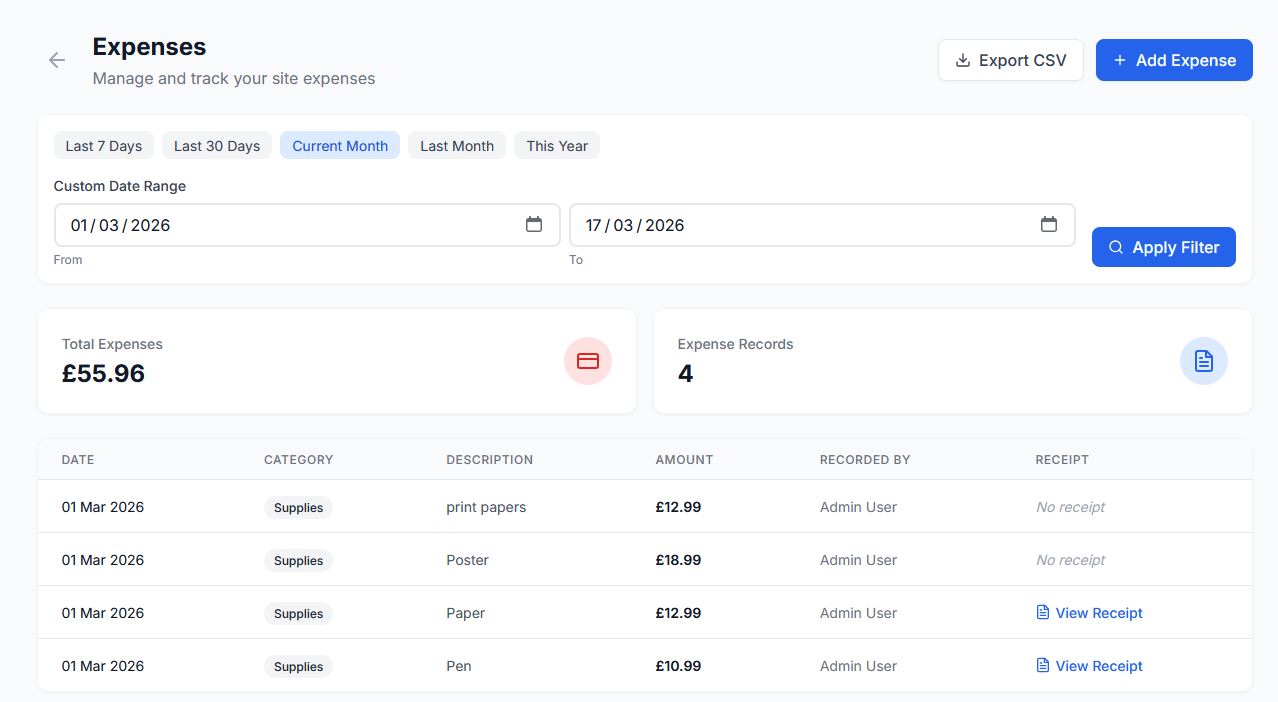Click the back arrow beside Expenses
1278x702 pixels.
point(57,60)
